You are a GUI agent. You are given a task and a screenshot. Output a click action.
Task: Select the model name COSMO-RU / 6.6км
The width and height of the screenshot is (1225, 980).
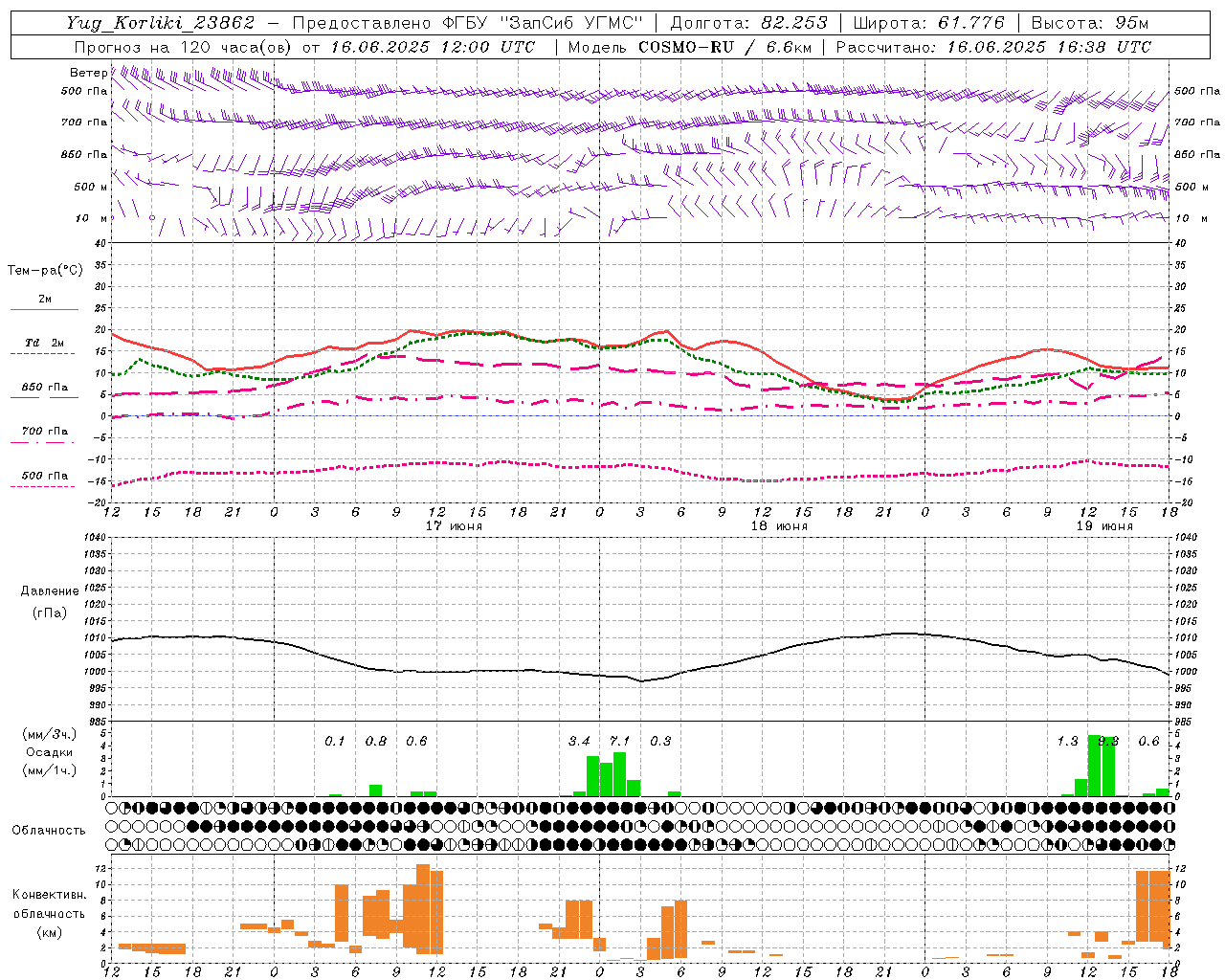724,47
